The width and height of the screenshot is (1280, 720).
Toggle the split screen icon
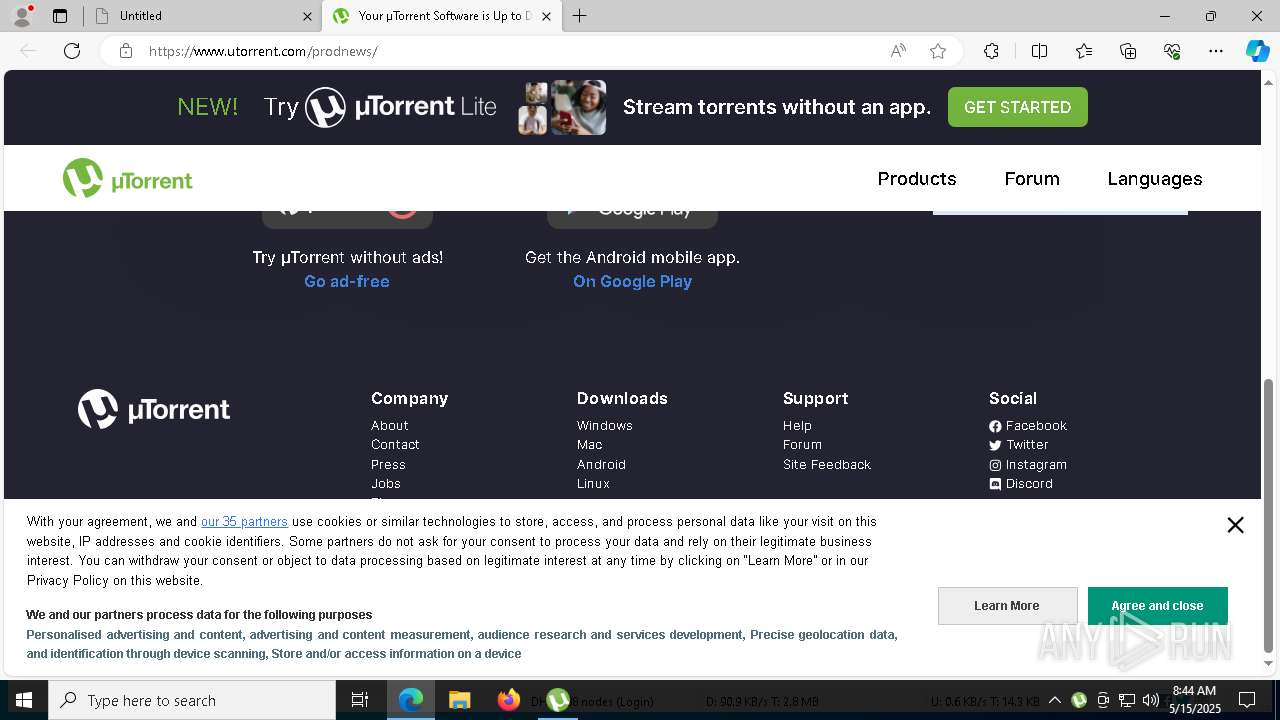coord(1039,51)
